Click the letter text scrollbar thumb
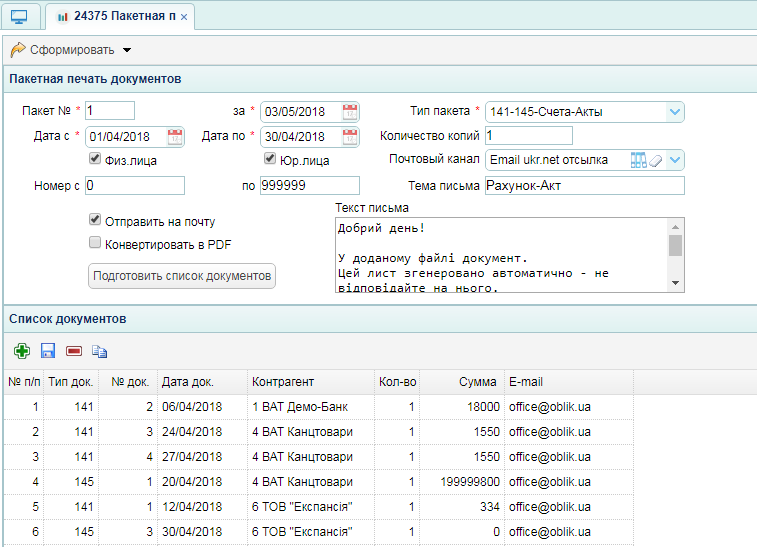Screen dimensions: 757x547 [x=675, y=245]
